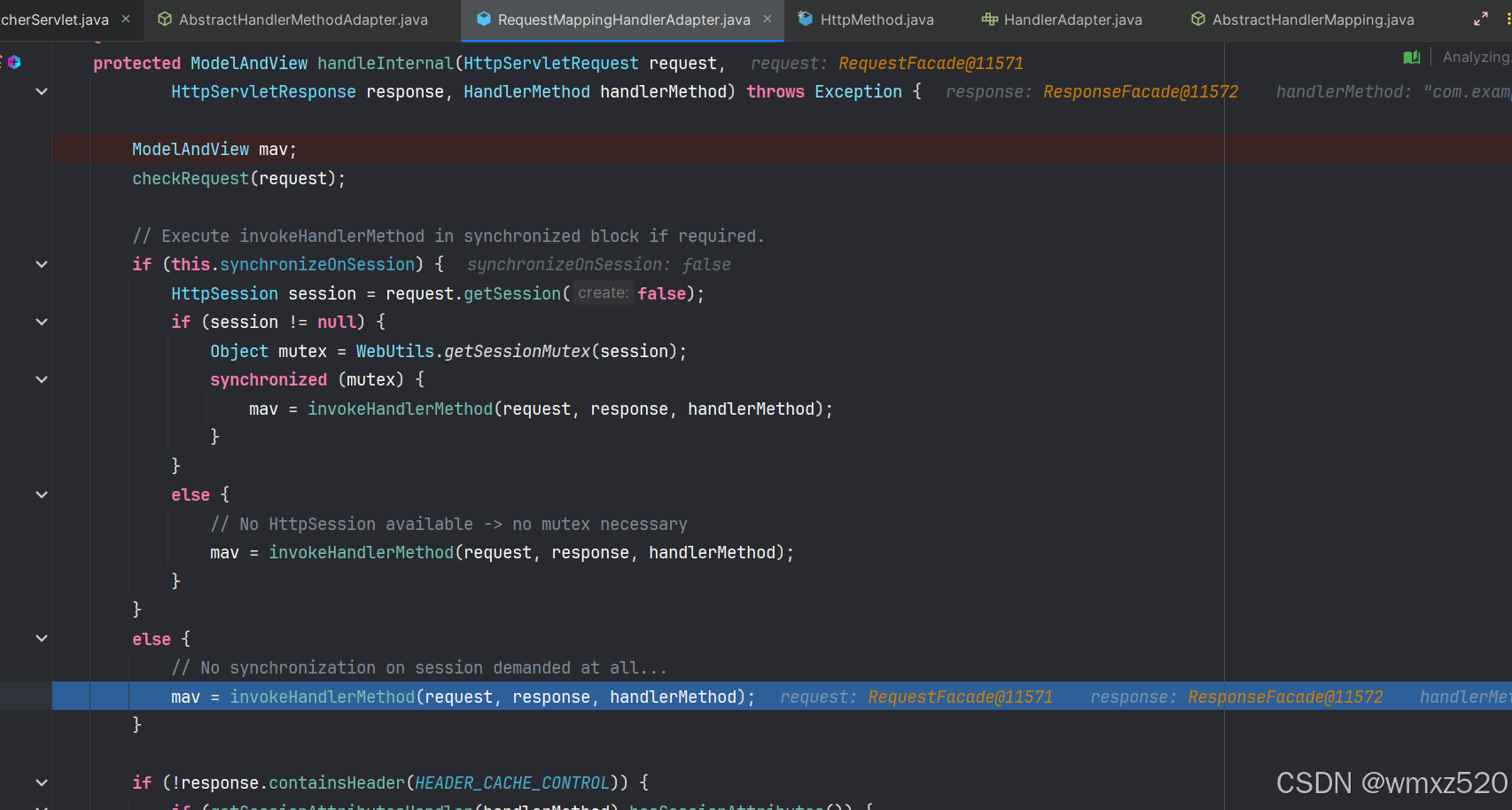Click the ModelAndView return type in signature
Image resolution: width=1512 pixels, height=810 pixels.
[249, 63]
